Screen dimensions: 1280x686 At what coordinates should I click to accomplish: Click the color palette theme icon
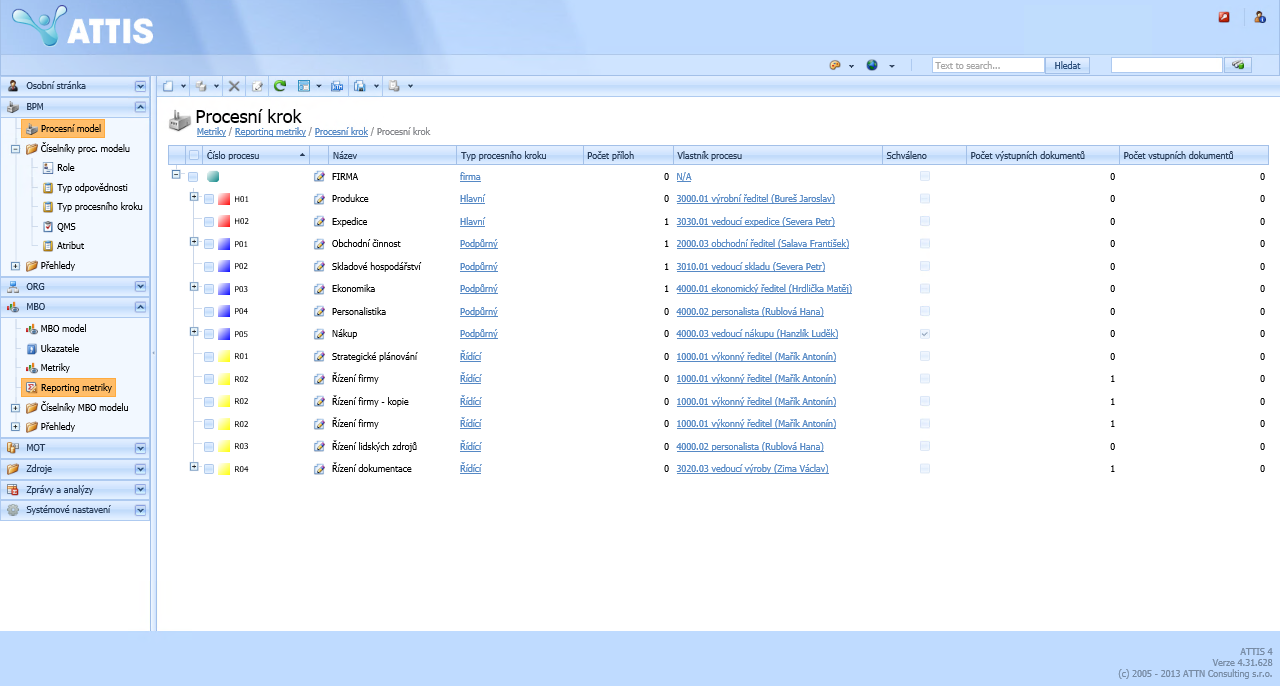pos(835,65)
